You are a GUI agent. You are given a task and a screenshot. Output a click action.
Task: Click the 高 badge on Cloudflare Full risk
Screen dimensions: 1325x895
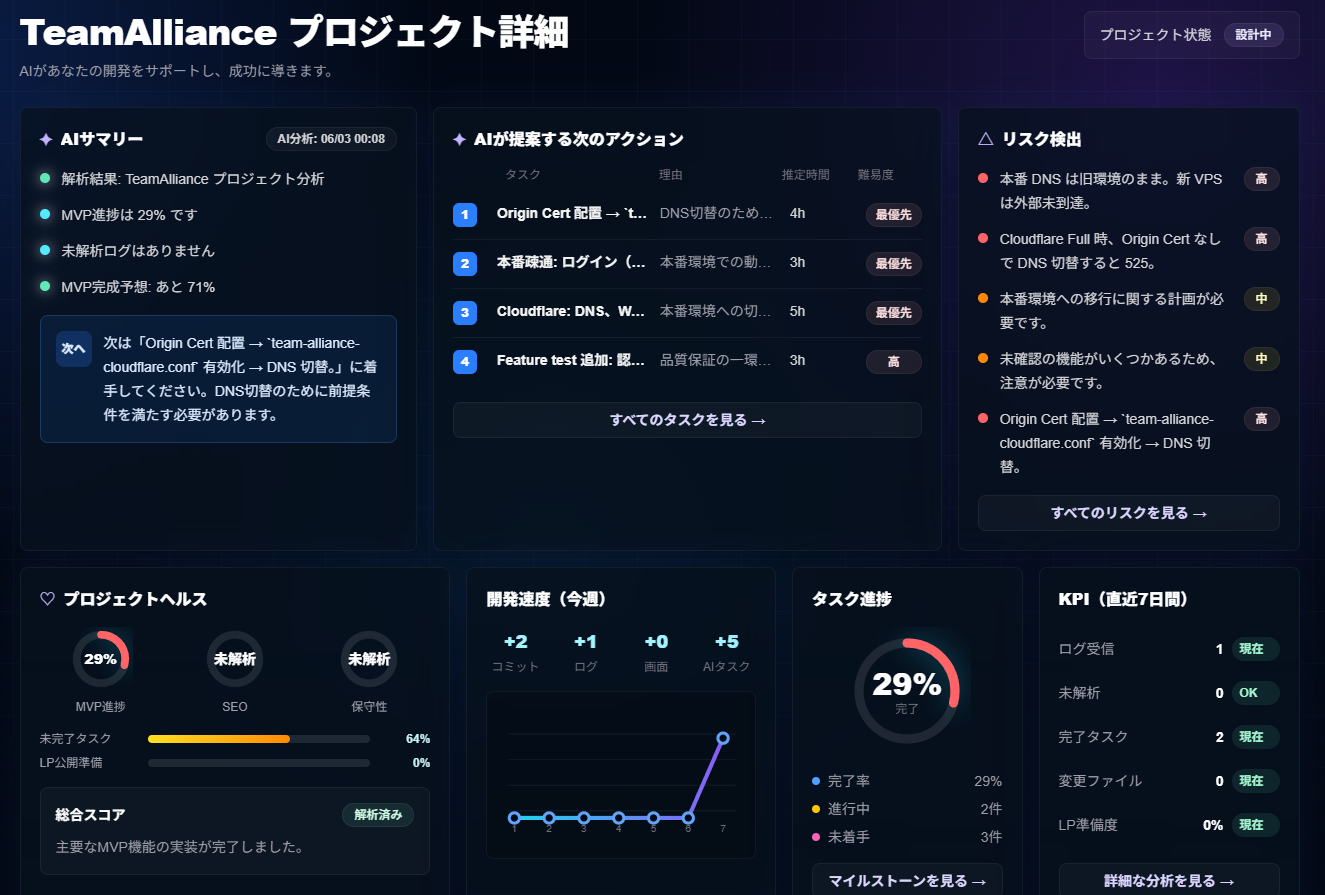point(1261,239)
